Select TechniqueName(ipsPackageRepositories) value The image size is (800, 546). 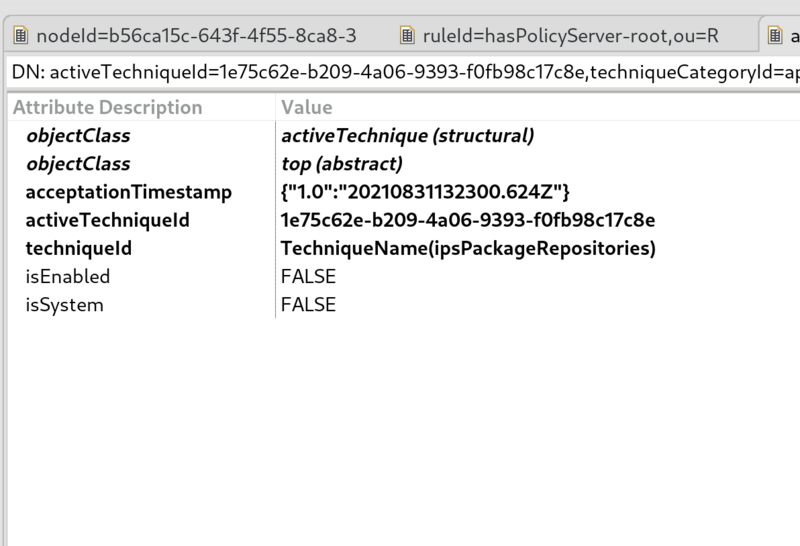tap(468, 248)
